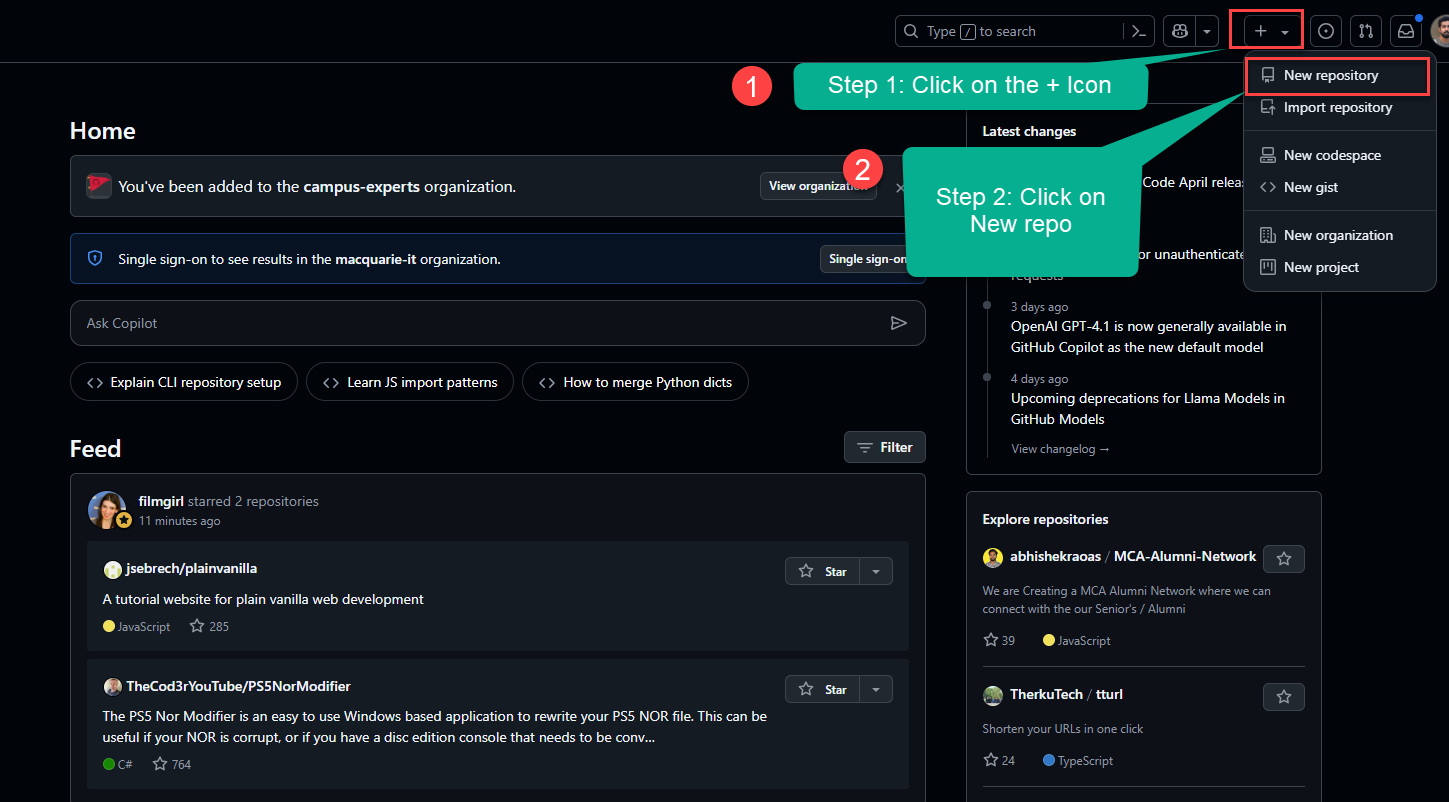Click the View organization button

click(x=818, y=186)
